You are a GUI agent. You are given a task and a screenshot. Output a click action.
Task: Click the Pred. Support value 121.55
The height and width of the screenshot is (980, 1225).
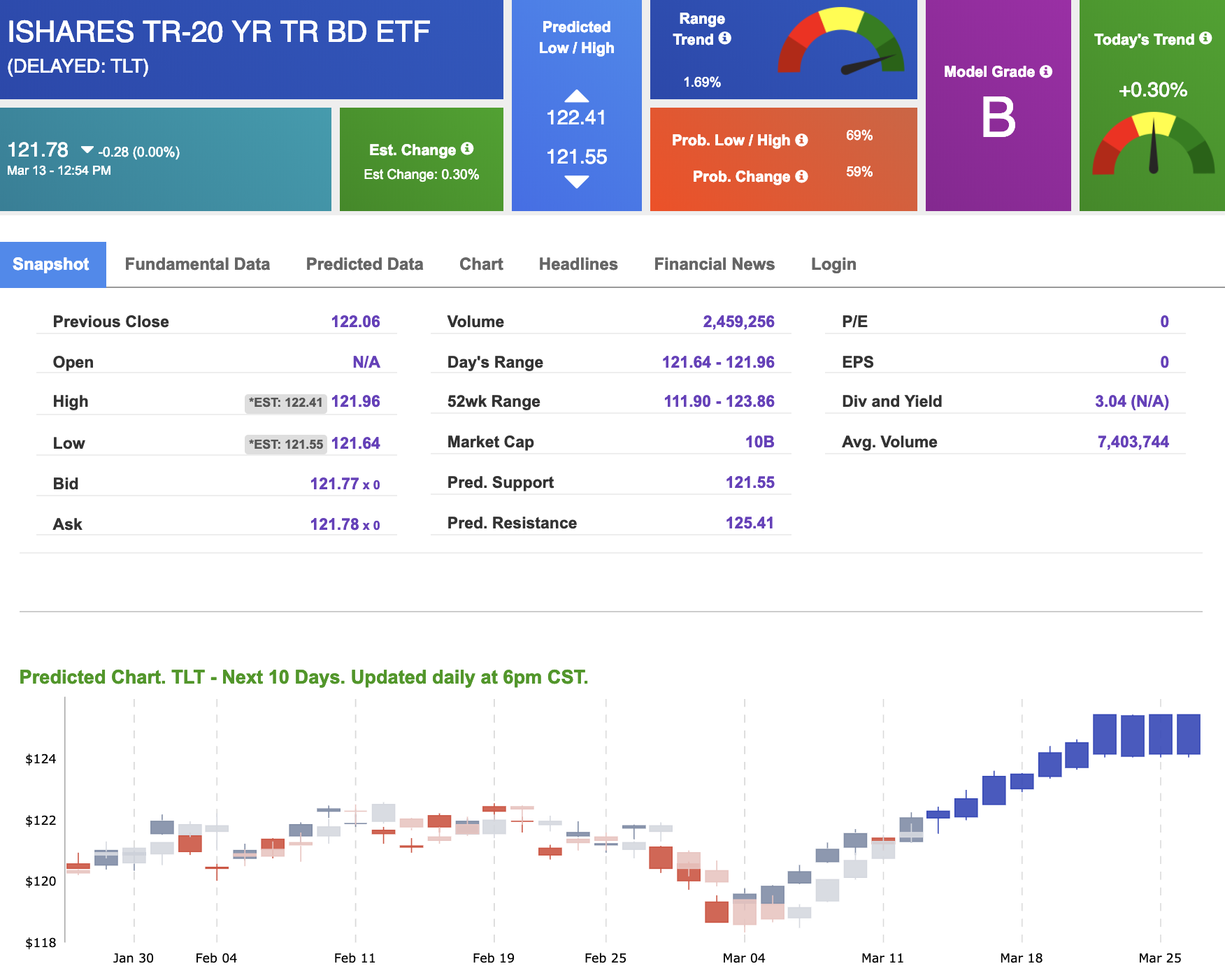(750, 482)
